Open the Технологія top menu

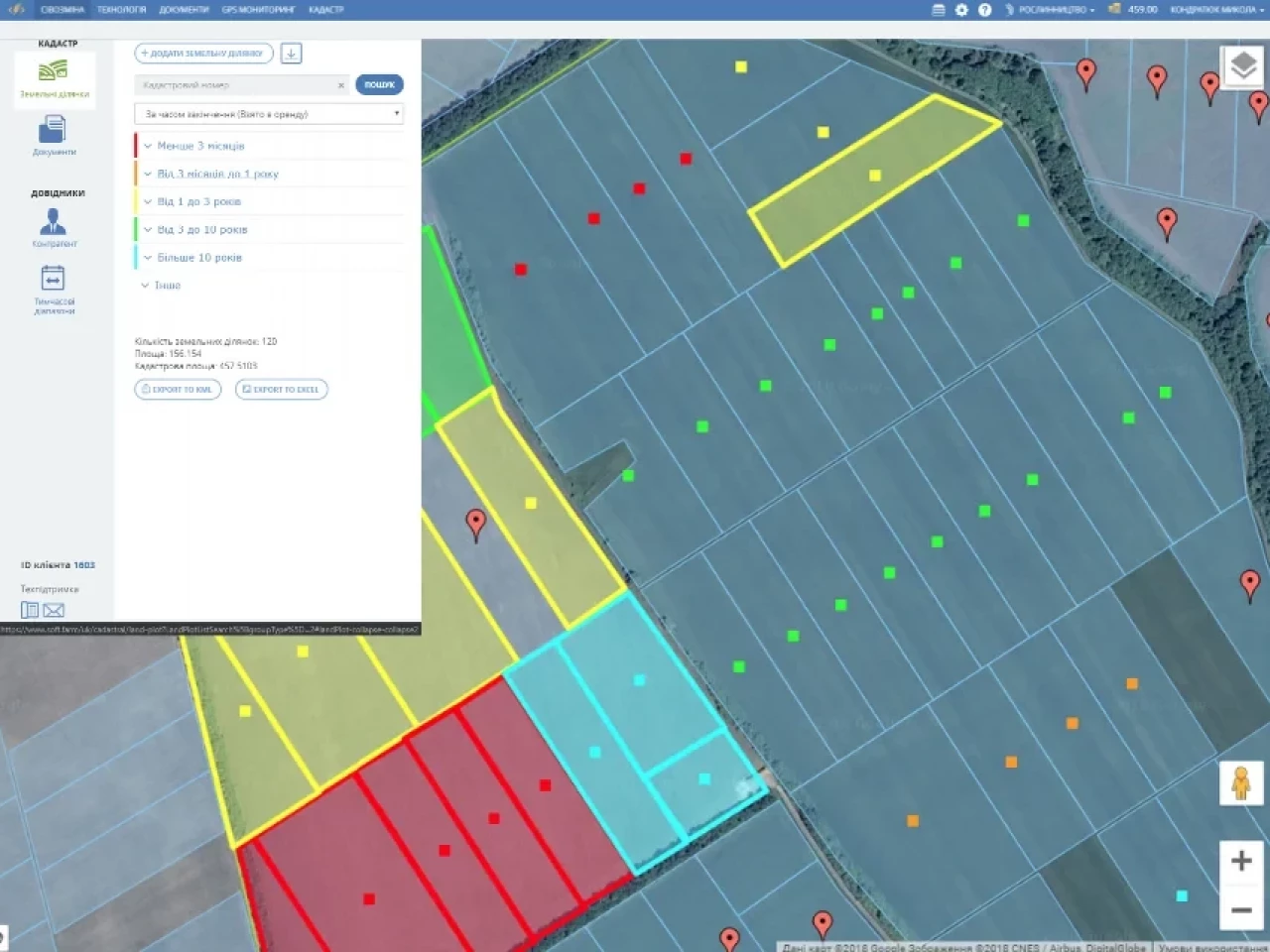pyautogui.click(x=121, y=10)
